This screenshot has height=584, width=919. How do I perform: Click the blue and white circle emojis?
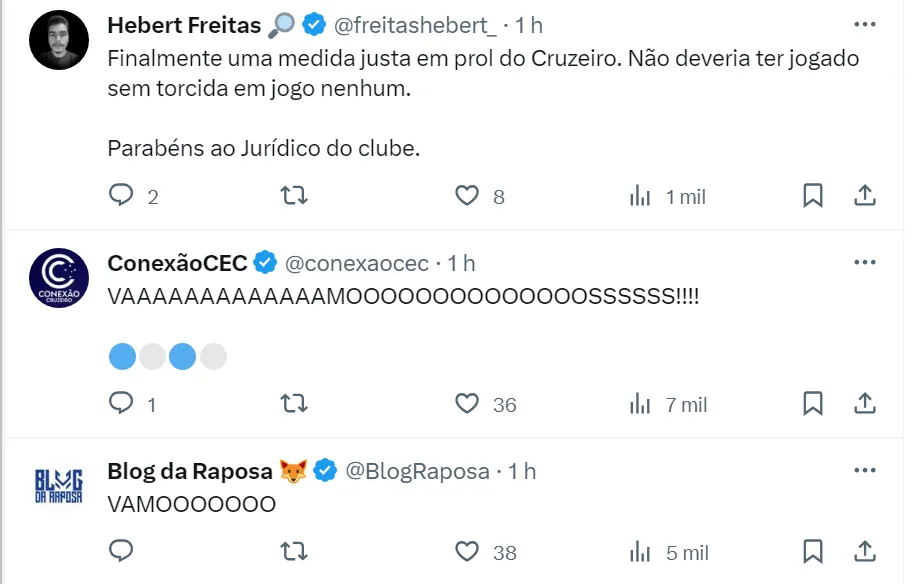pyautogui.click(x=167, y=356)
